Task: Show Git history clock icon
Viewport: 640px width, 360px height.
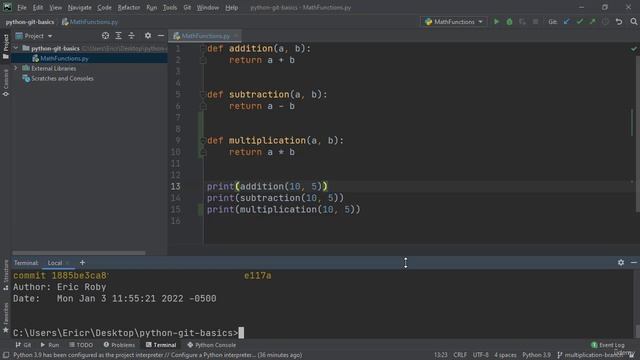Action: click(605, 22)
